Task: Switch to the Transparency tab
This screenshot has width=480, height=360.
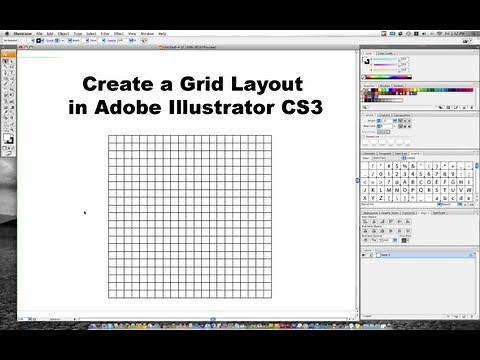Action: 401,115
